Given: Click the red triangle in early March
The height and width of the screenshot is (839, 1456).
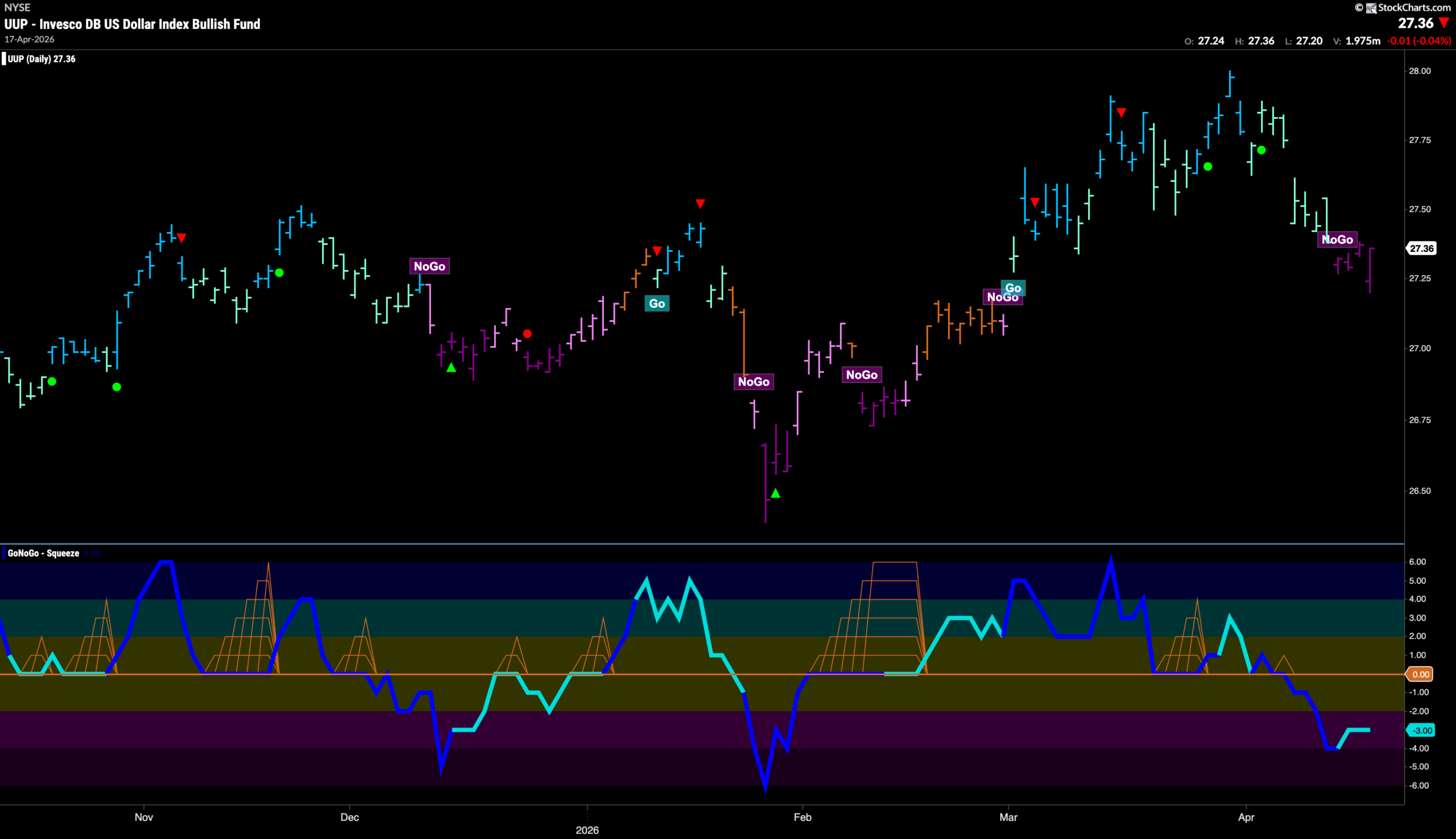Looking at the screenshot, I should click(x=1035, y=202).
